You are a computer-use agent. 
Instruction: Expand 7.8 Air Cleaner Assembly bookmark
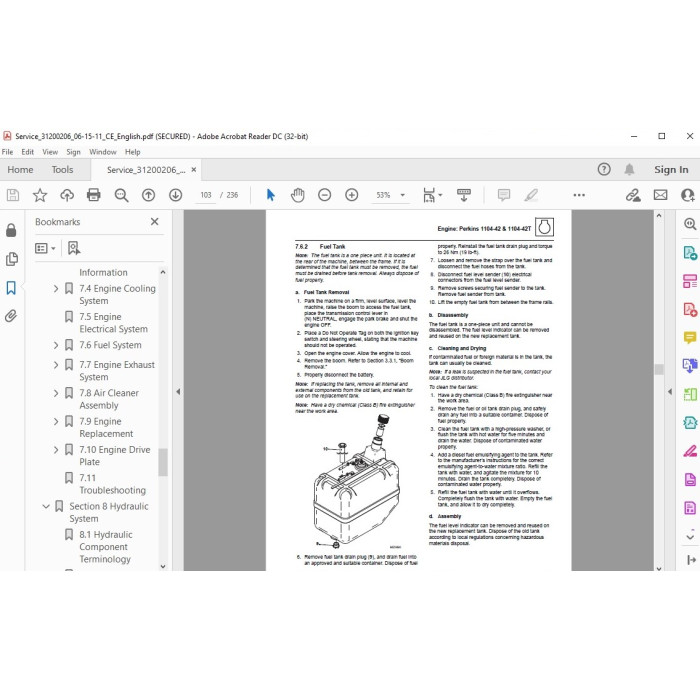click(56, 393)
